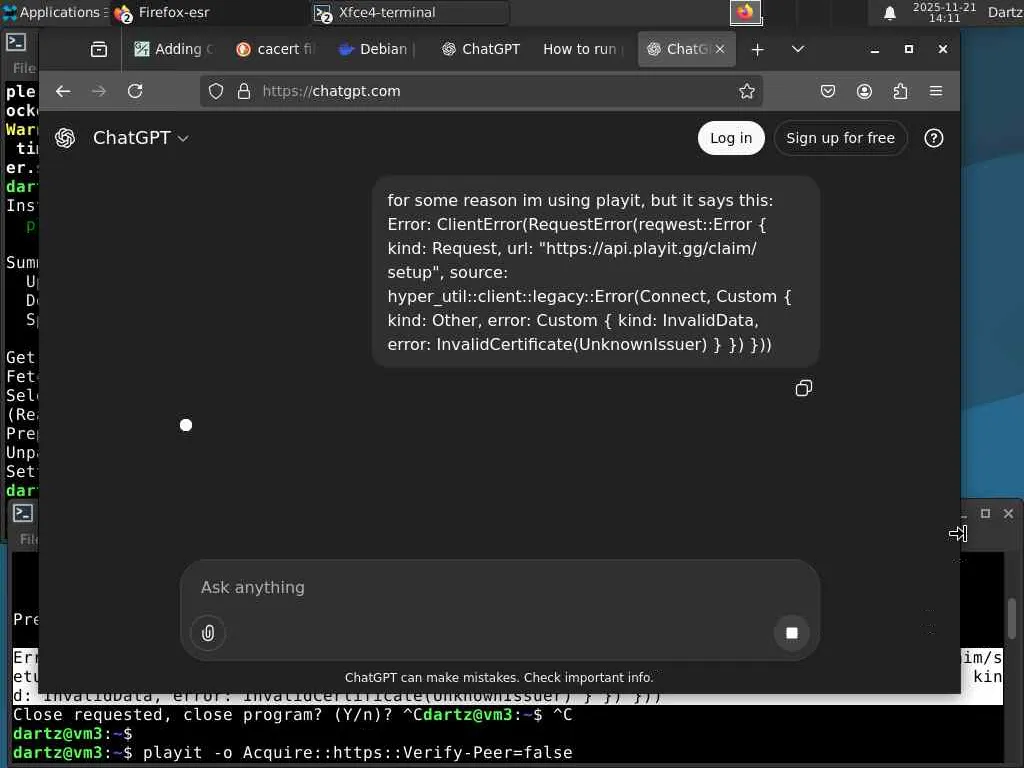Screen dimensions: 1024x768
Task: Bookmark this page with star icon
Action: tap(746, 91)
